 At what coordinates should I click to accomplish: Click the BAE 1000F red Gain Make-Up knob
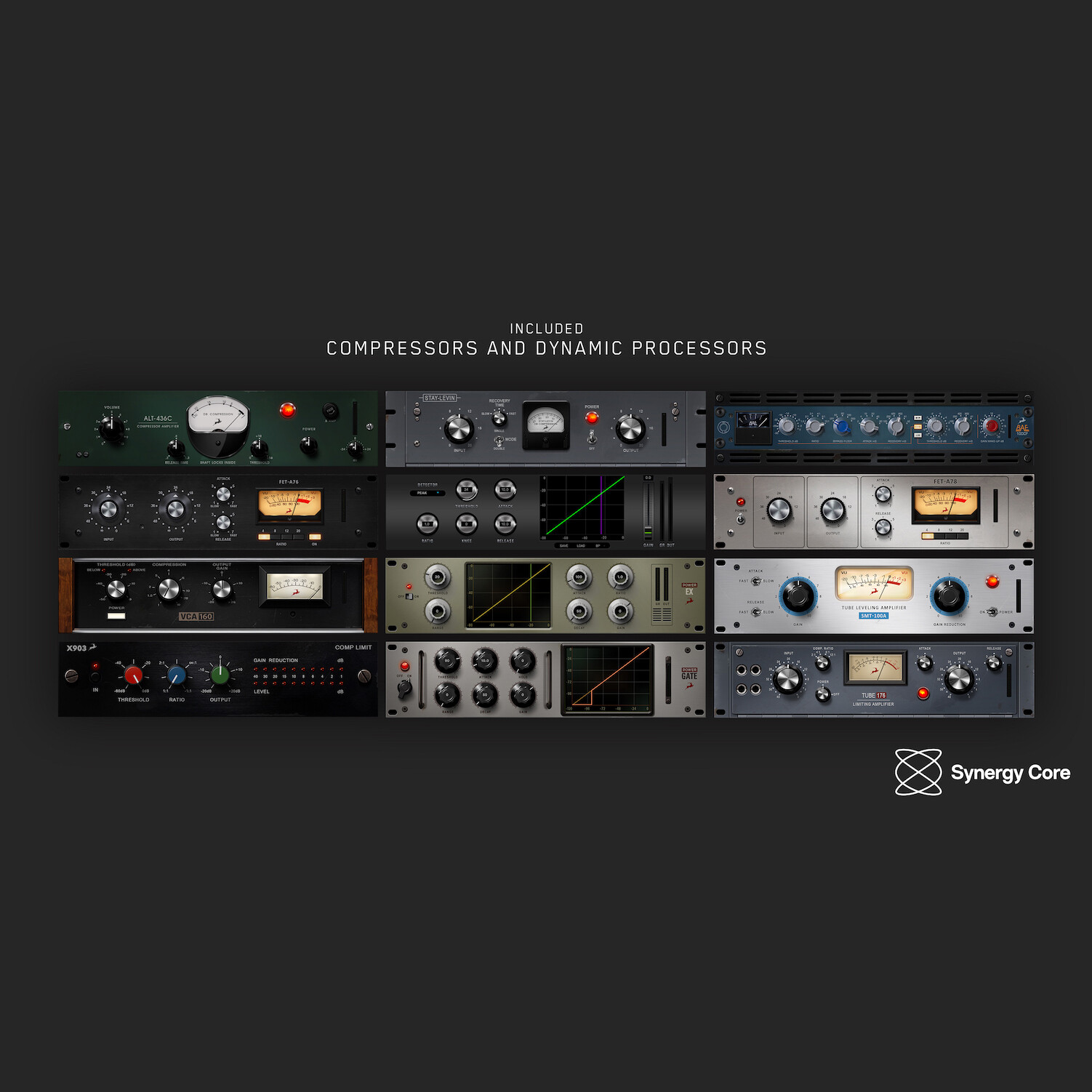[991, 426]
